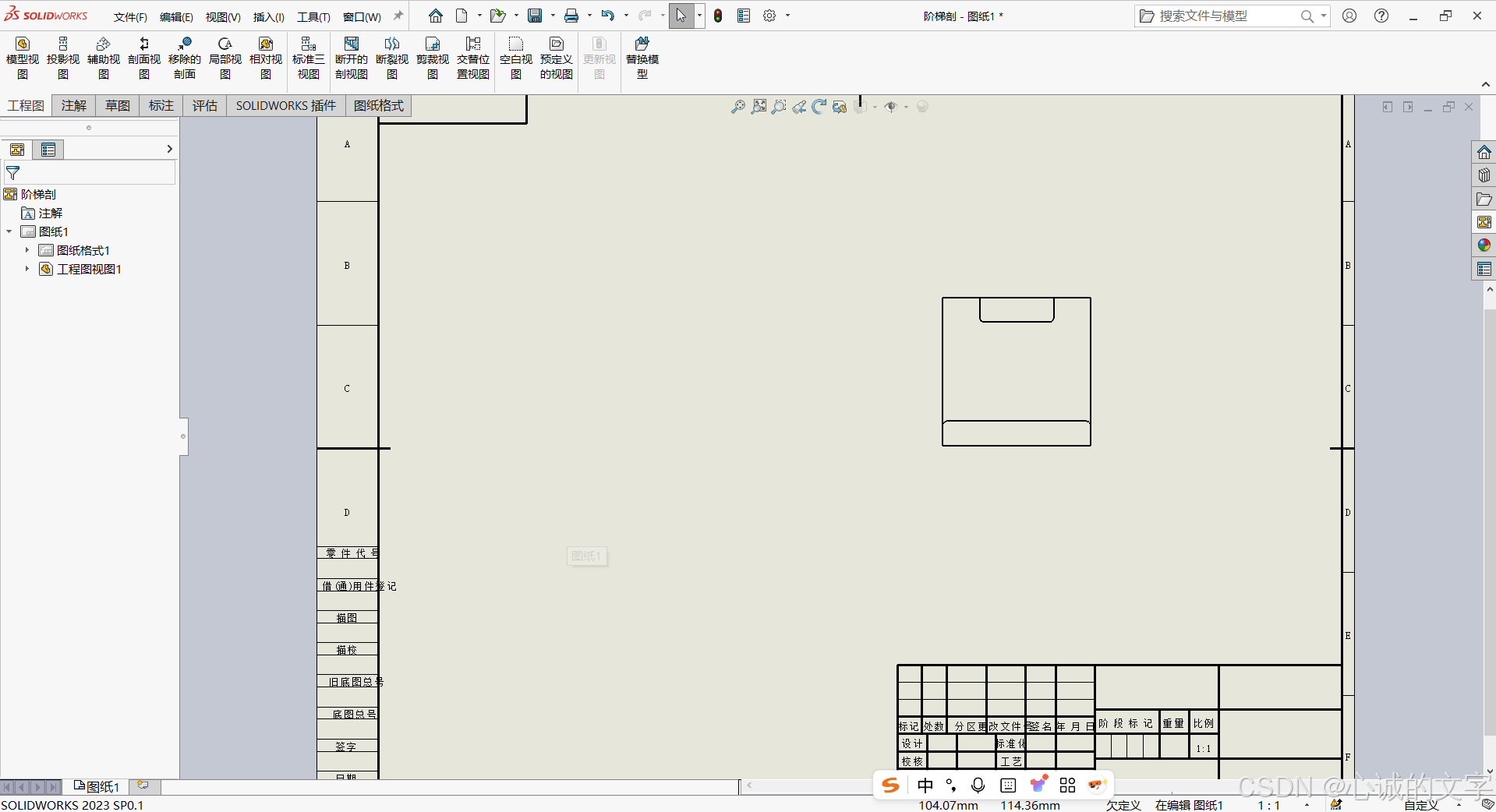Click the Relative View (相对视图) tool
The width and height of the screenshot is (1496, 812).
pos(266,58)
